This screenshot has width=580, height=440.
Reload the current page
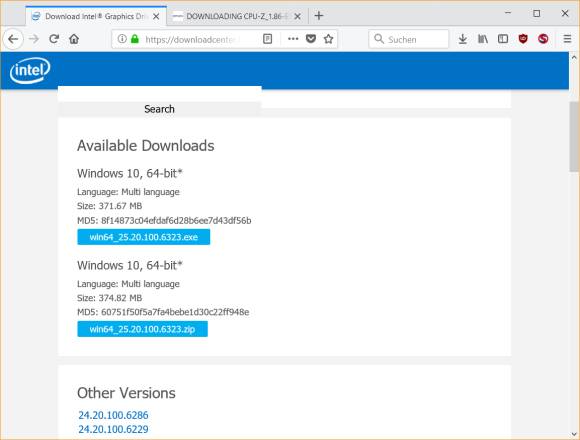point(54,39)
